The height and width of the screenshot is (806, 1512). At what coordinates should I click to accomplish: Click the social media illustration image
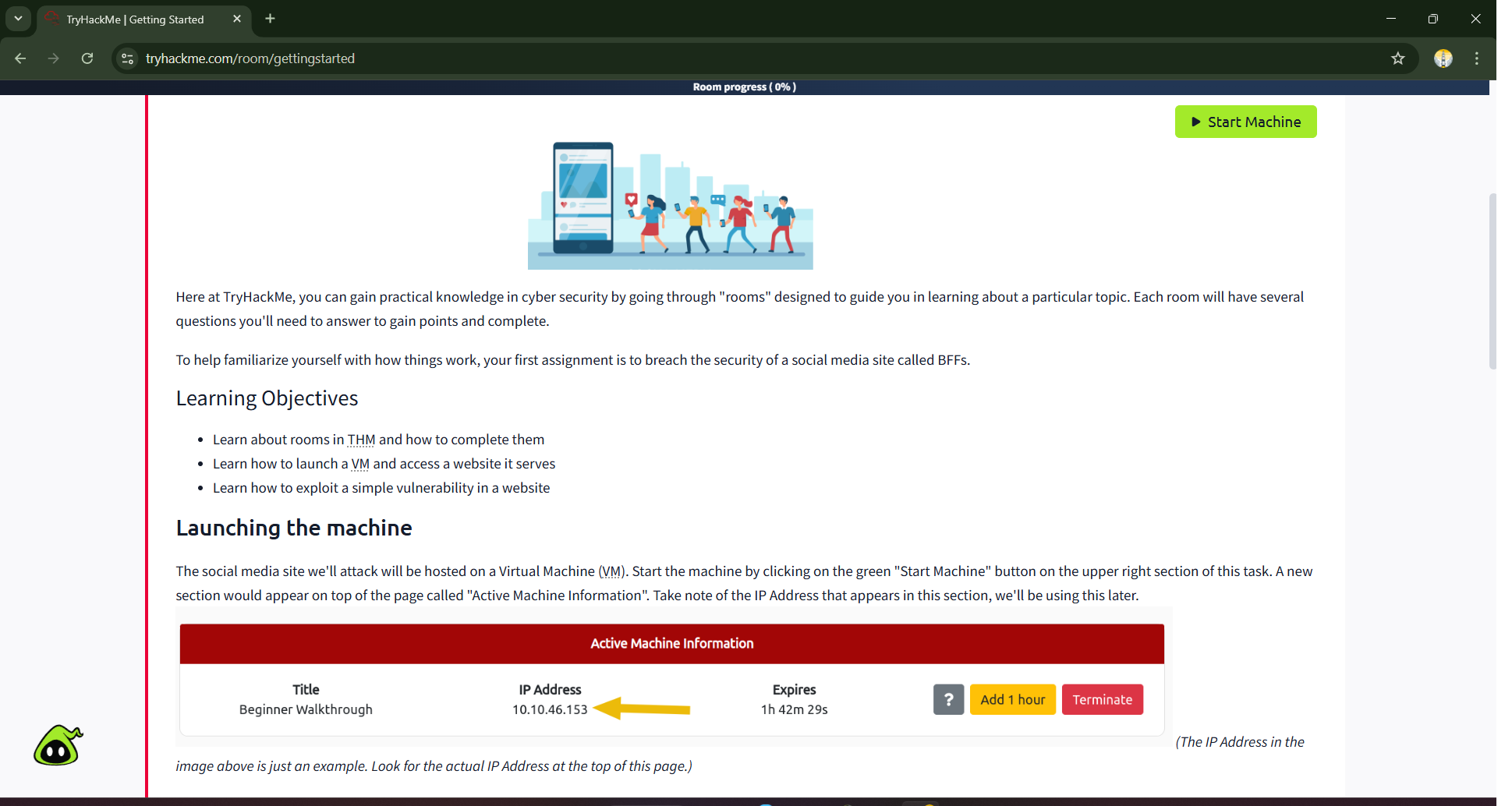tap(670, 206)
